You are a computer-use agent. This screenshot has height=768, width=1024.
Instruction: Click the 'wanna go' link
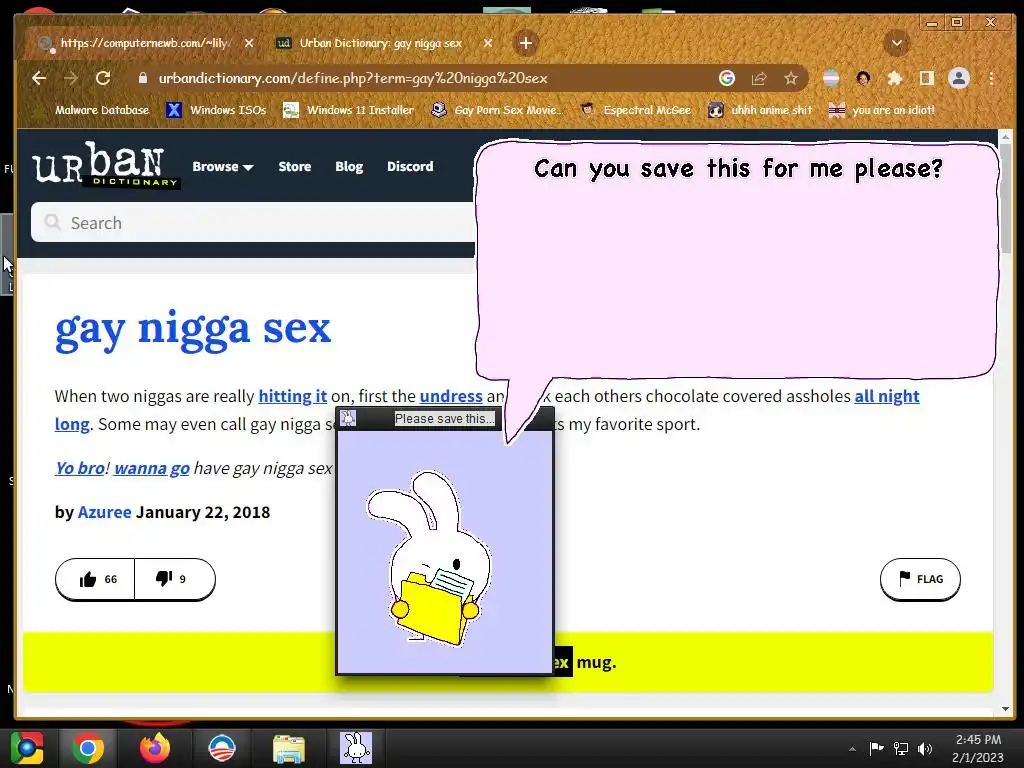tap(152, 468)
